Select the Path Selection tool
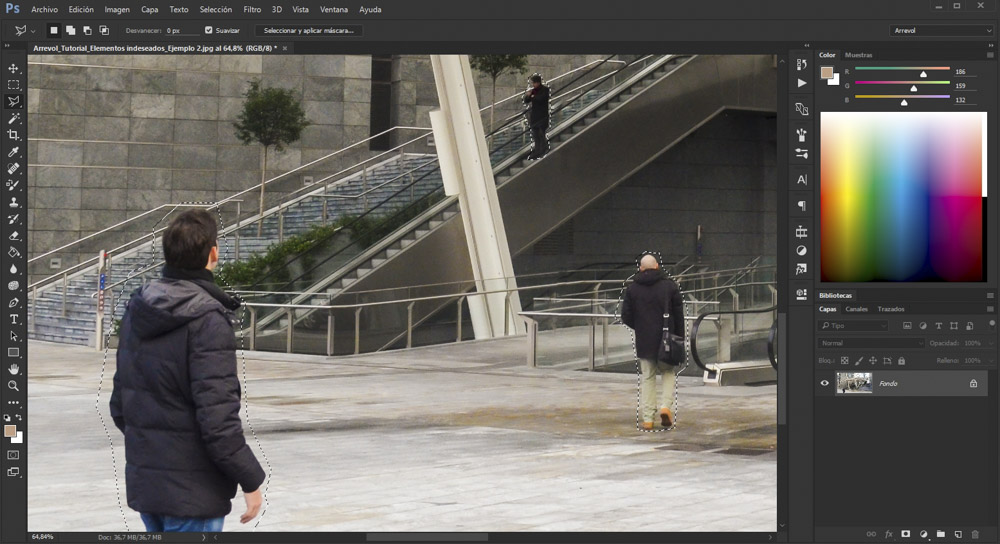 13,336
